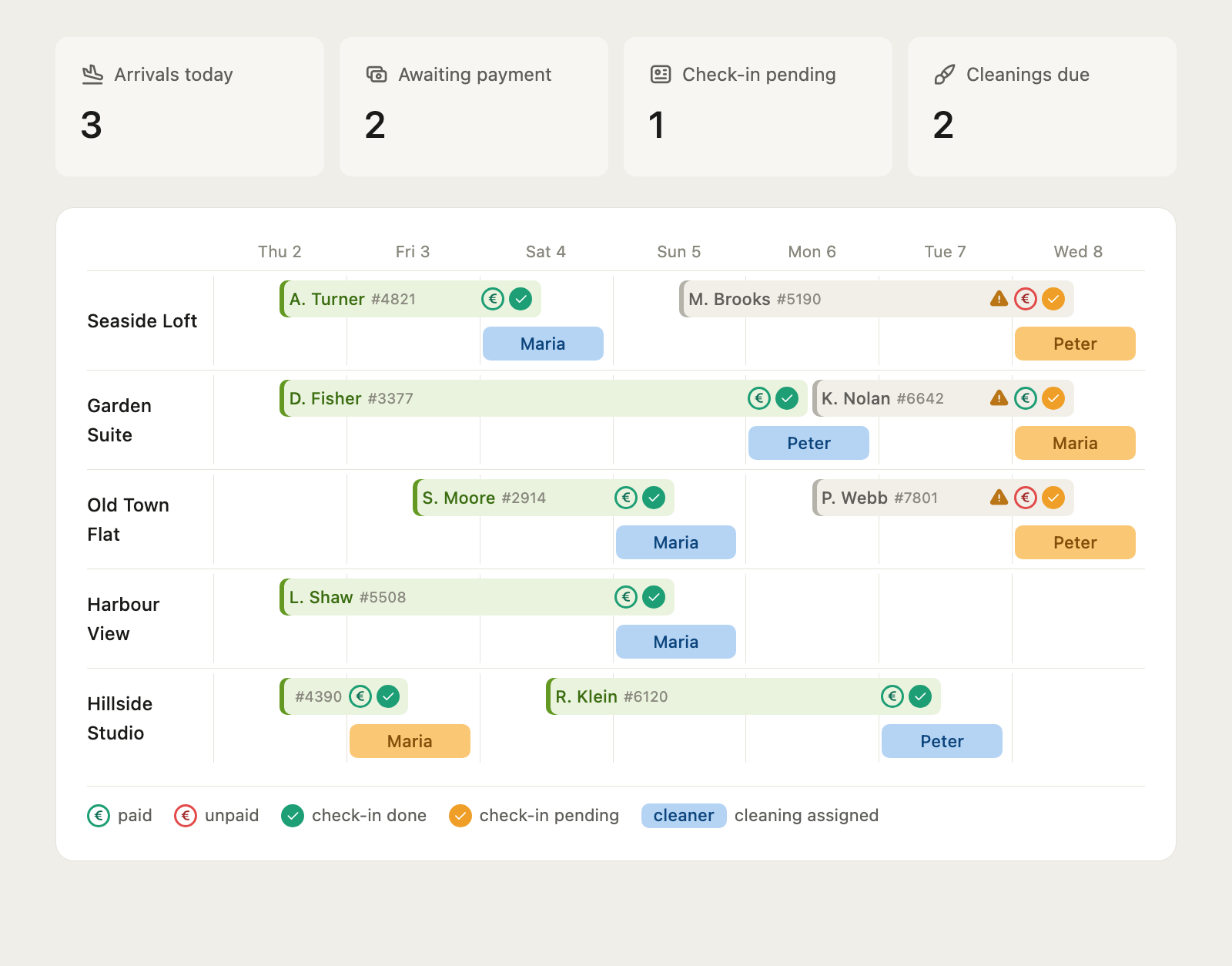The width and height of the screenshot is (1232, 966).
Task: Click check-in done icon on A. Turner booking
Action: [x=521, y=298]
